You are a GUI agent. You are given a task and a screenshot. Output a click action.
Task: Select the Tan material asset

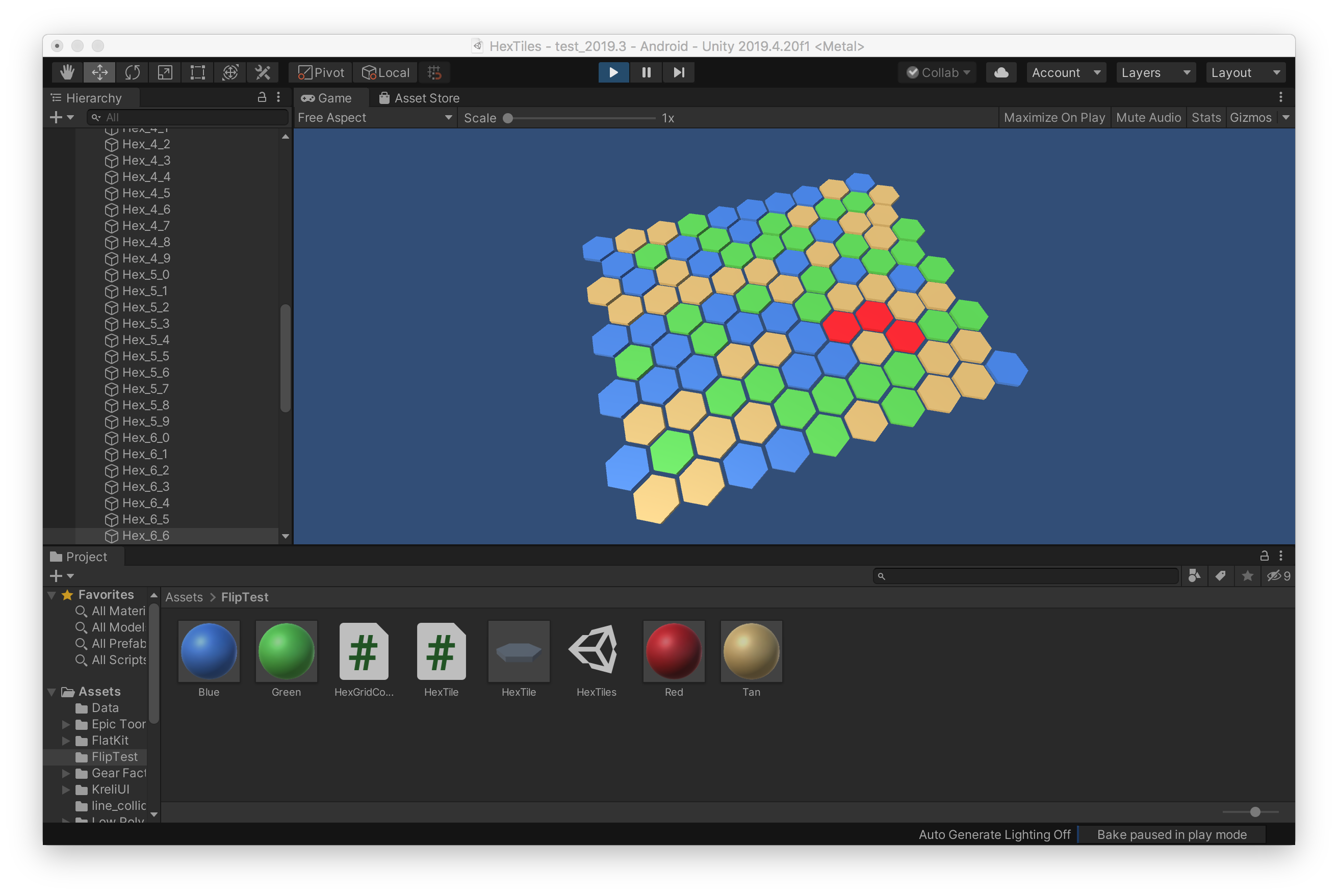click(x=752, y=660)
